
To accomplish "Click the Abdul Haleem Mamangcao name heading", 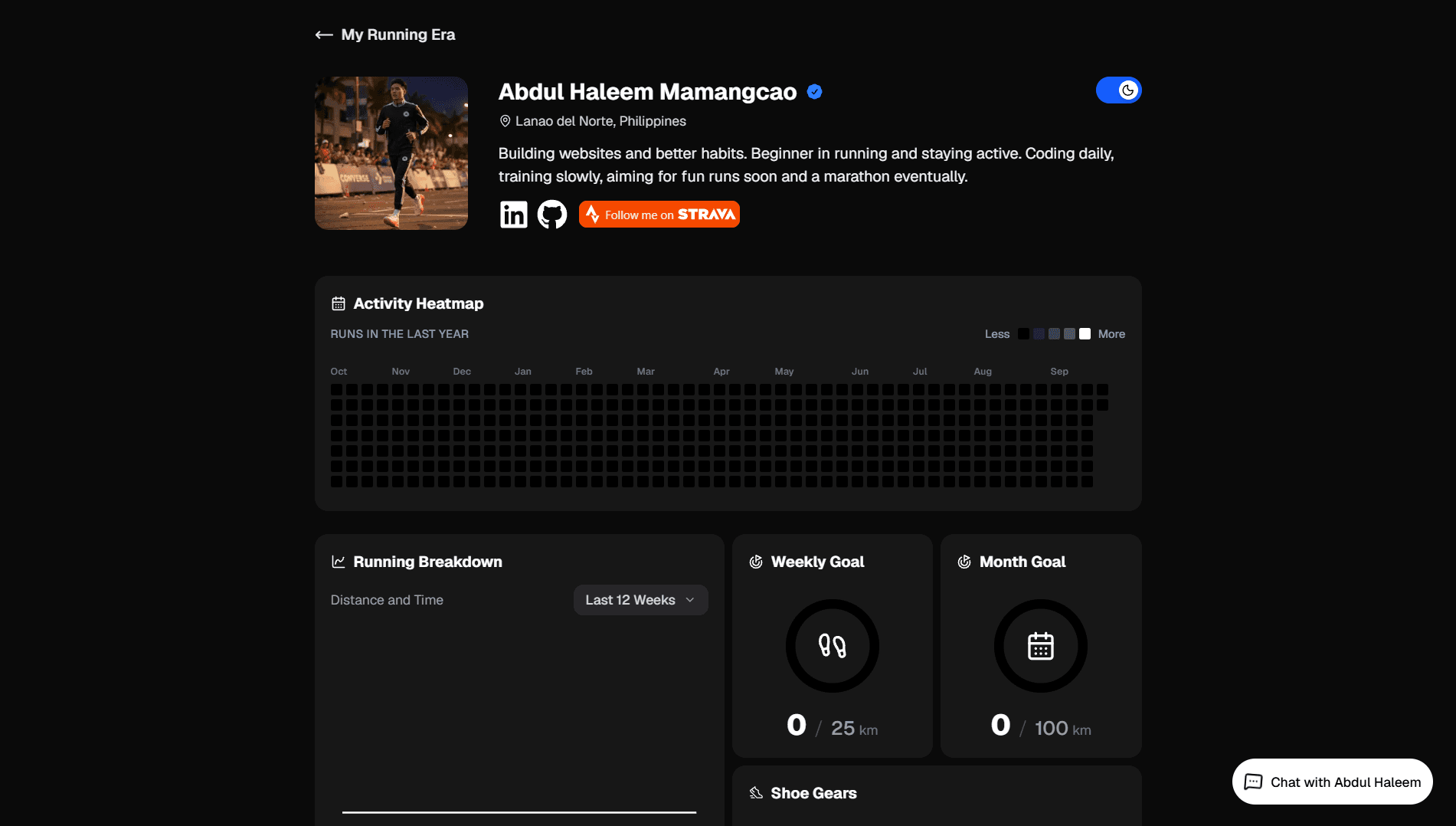I will (x=648, y=92).
